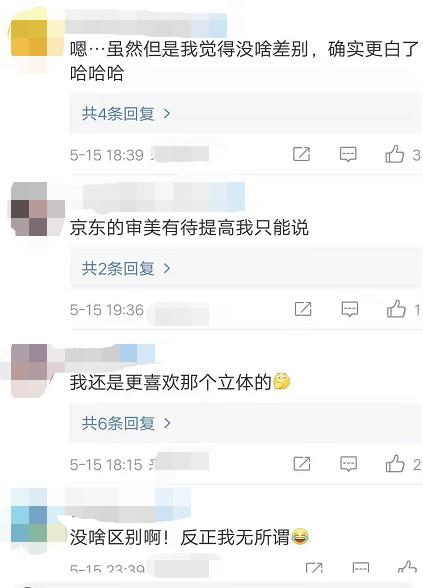Open the yellow avatar's profile
This screenshot has height=588, width=423.
tap(30, 38)
